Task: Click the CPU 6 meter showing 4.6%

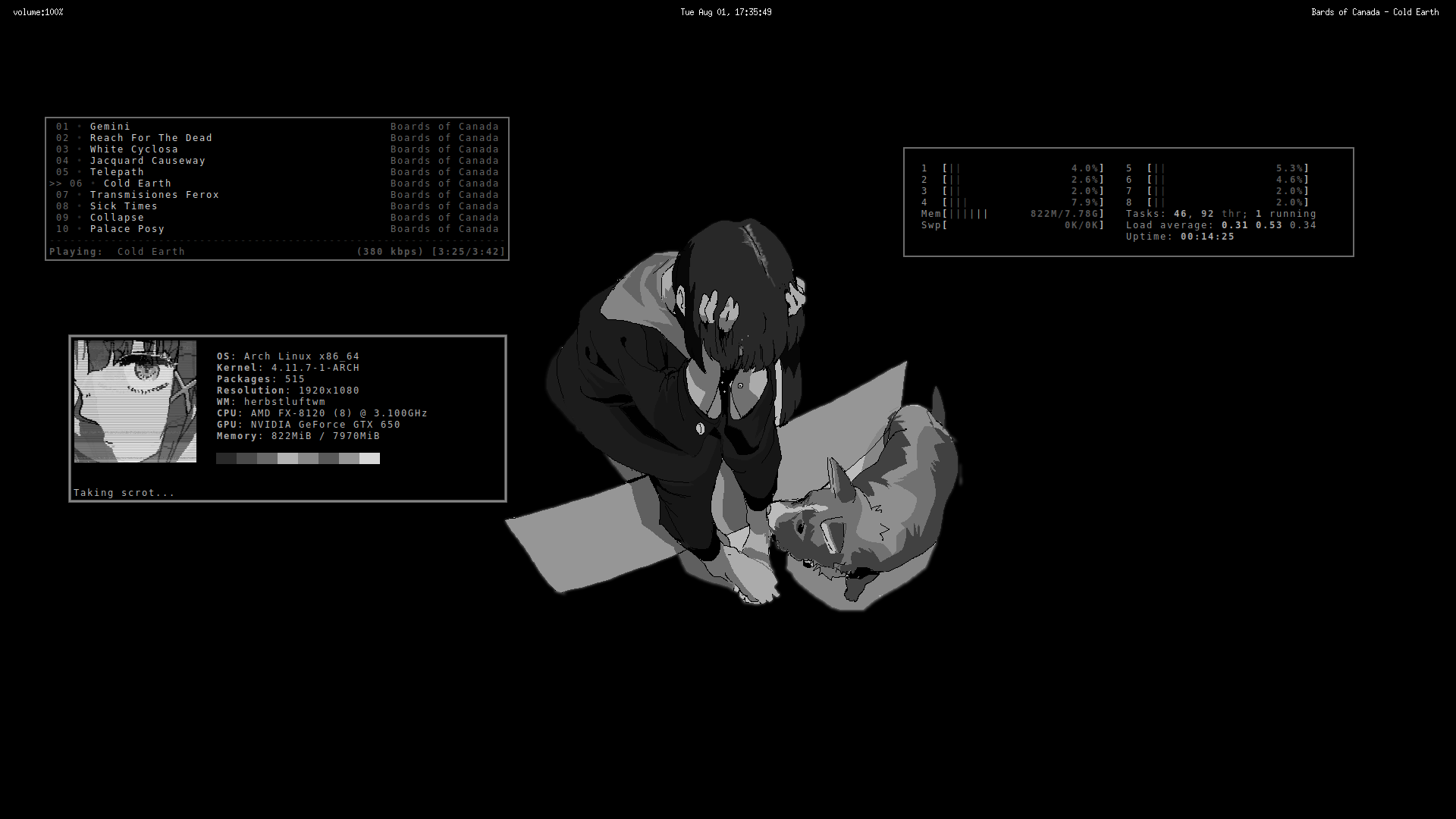Action: 1218,180
